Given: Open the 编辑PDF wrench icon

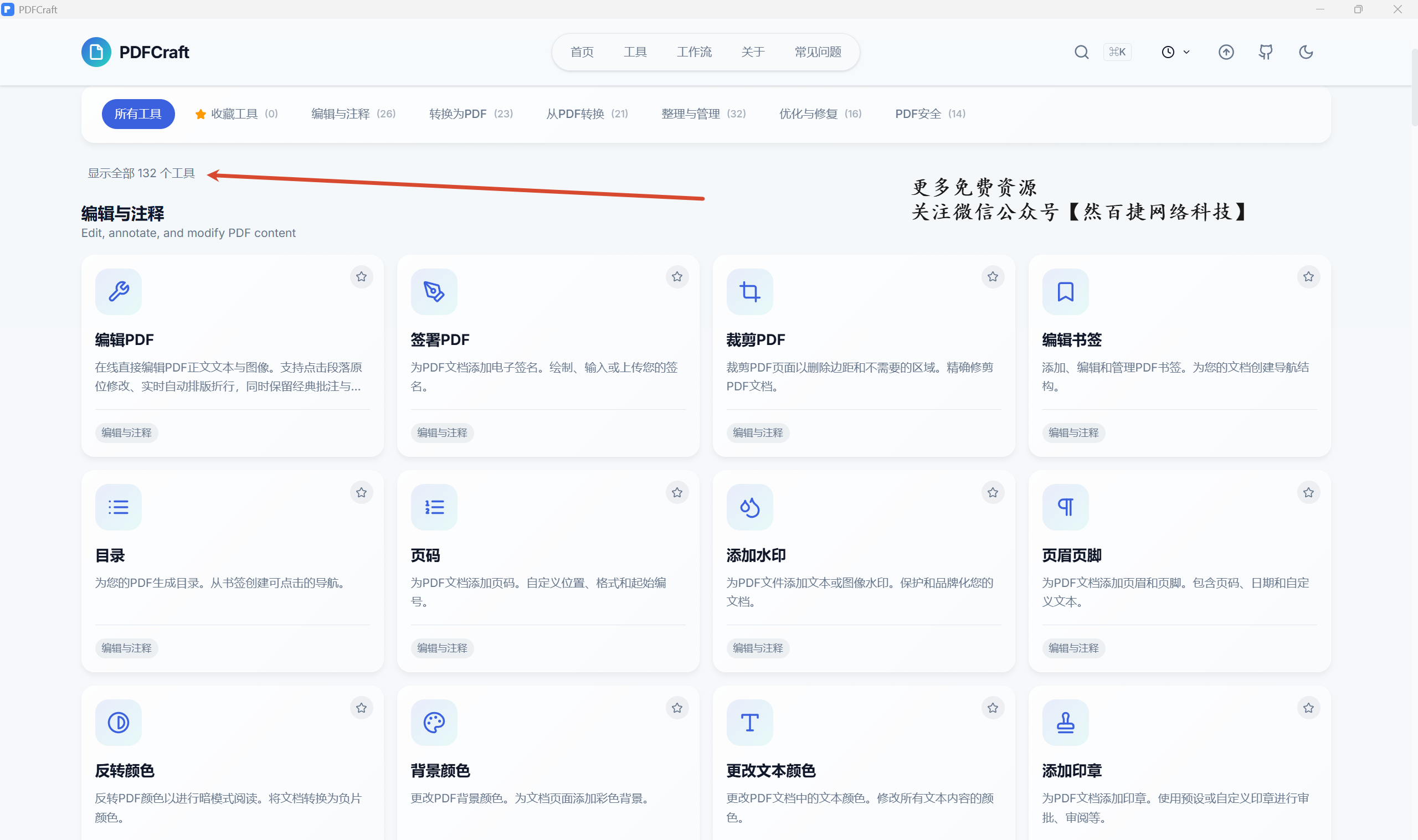Looking at the screenshot, I should click(x=119, y=291).
